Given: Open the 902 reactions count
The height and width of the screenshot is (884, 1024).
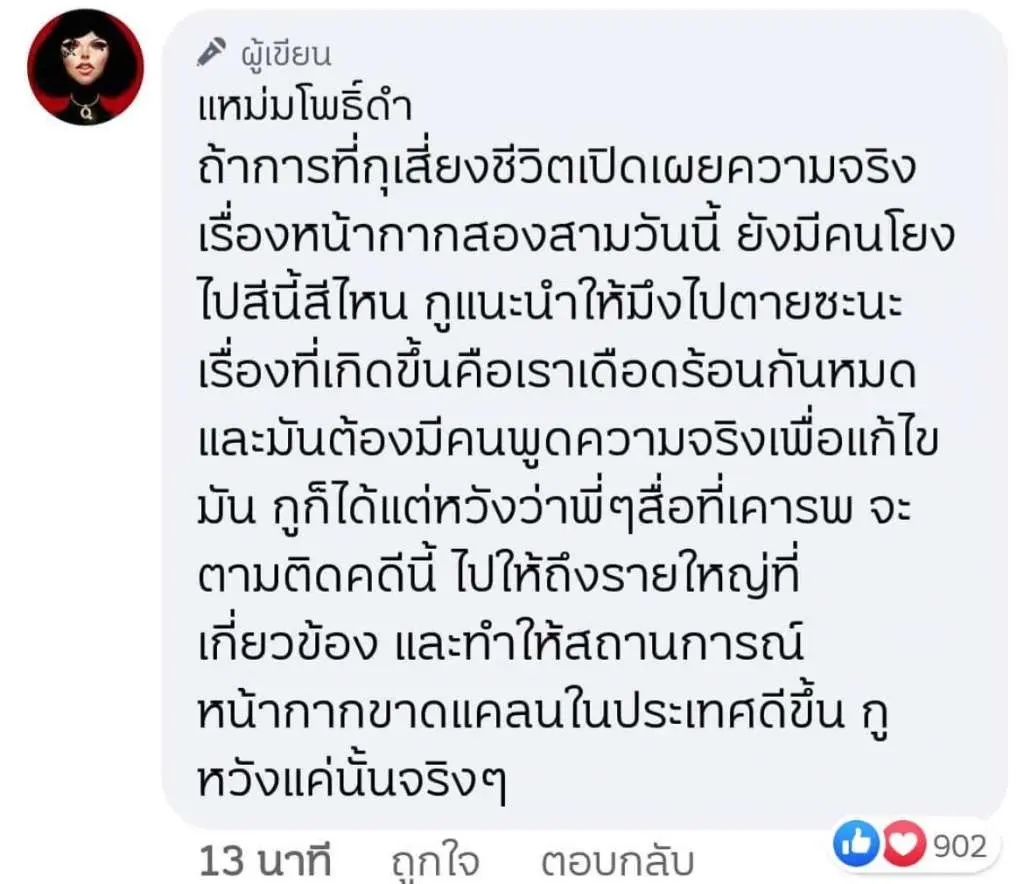Looking at the screenshot, I should point(959,846).
